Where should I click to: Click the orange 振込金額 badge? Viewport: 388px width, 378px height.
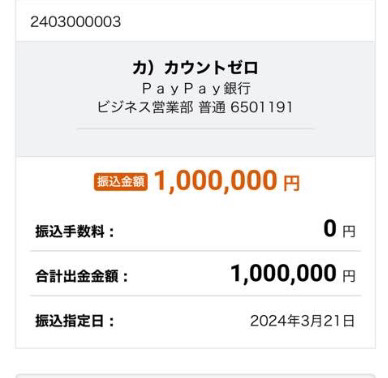(x=121, y=182)
